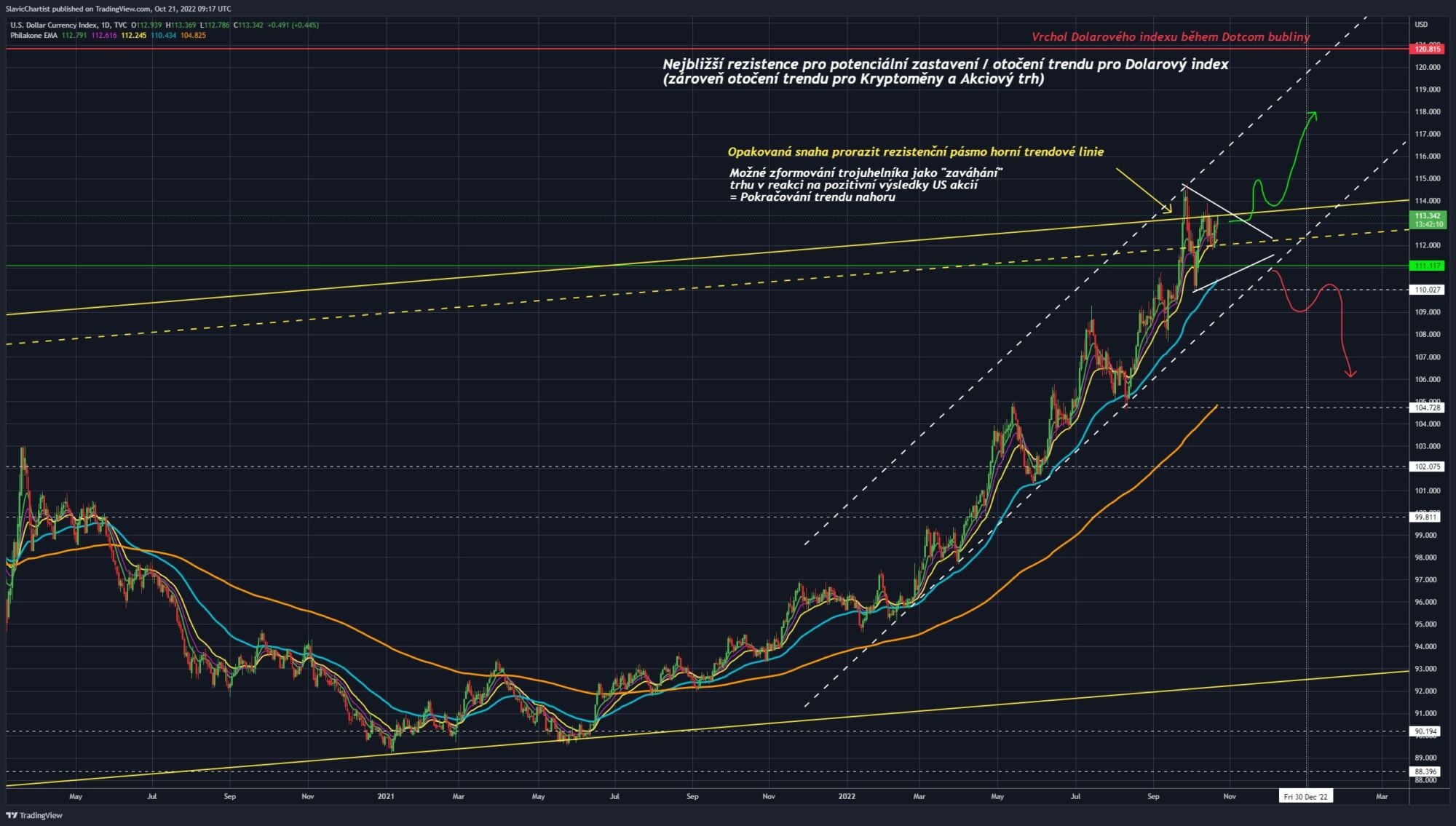Click the green 111.117 price label
1456x826 pixels.
coord(1427,266)
